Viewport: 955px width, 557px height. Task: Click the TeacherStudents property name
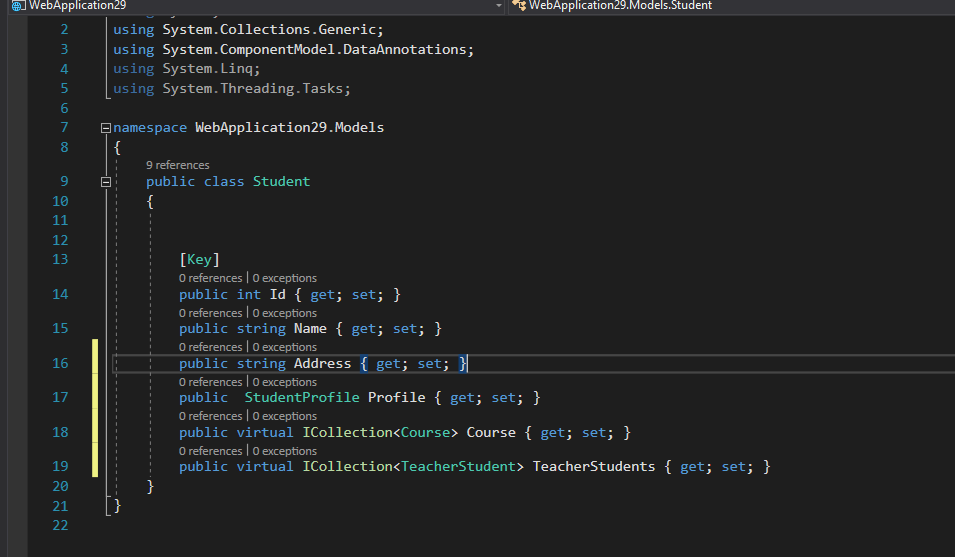[x=594, y=467]
